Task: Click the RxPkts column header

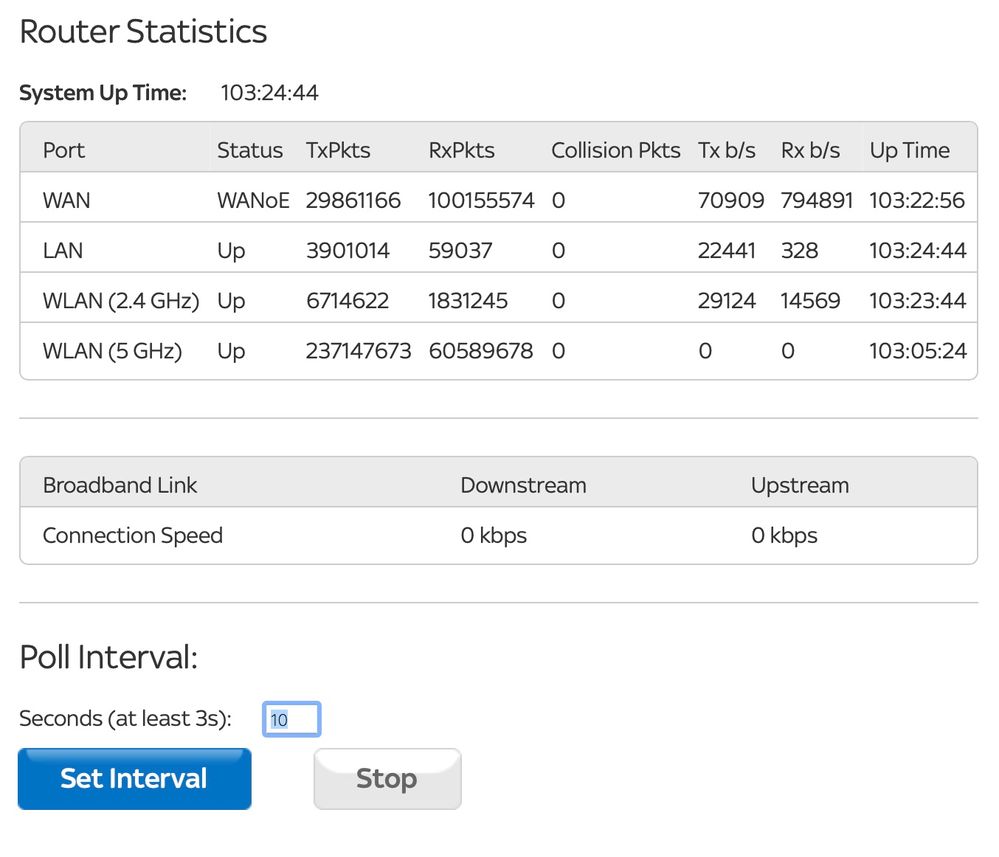Action: pyautogui.click(x=461, y=150)
